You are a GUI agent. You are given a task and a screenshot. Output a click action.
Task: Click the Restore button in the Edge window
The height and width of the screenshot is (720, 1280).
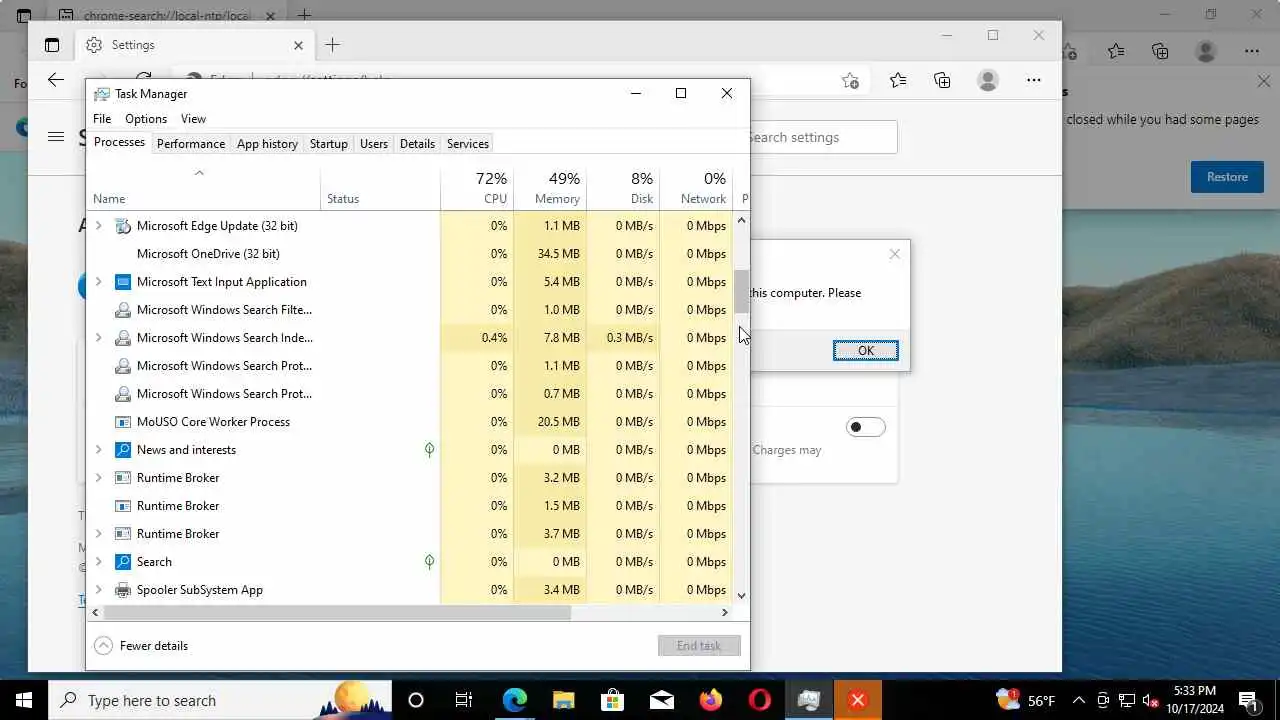click(1227, 177)
